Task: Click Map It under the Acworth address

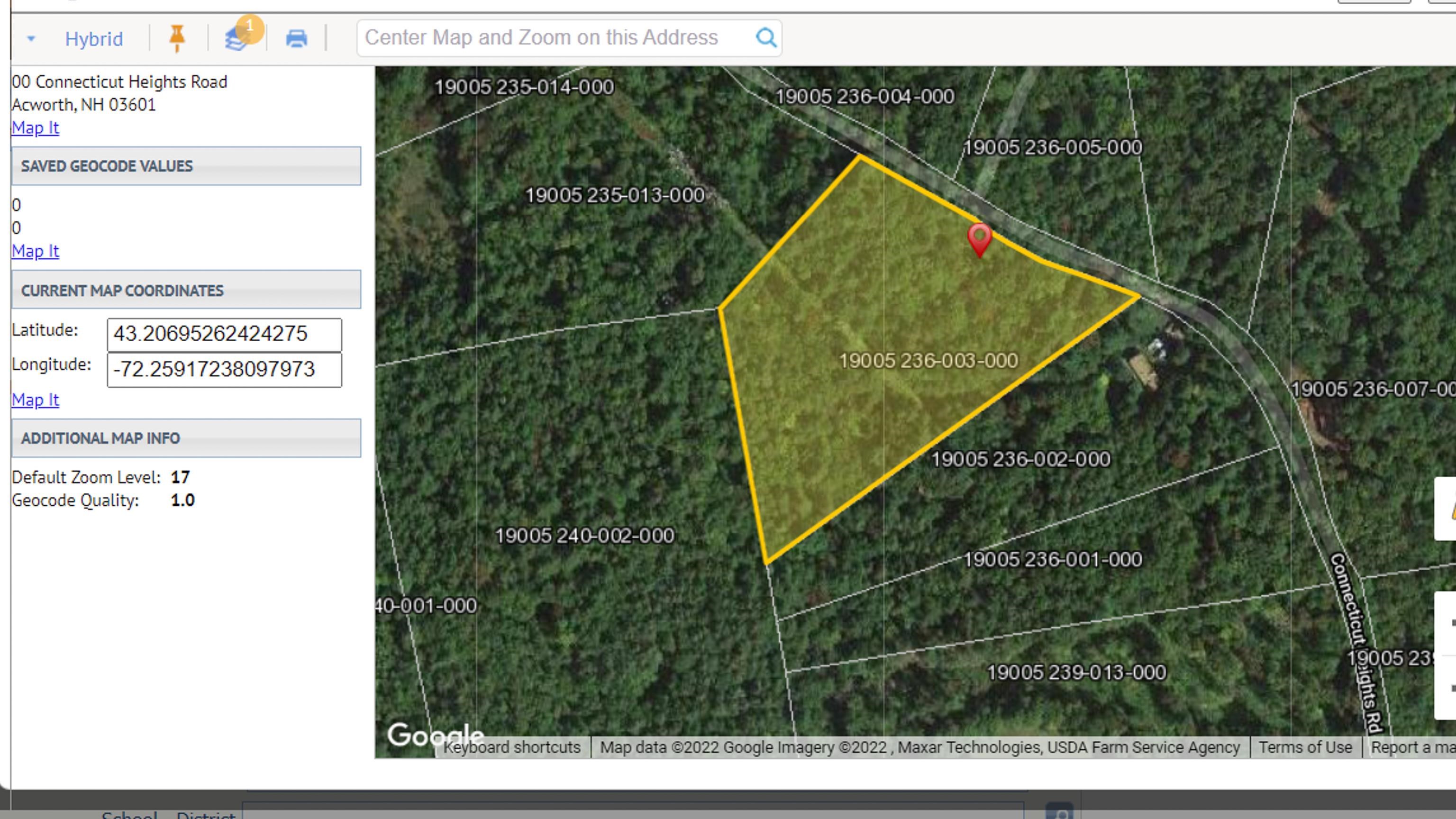Action: click(x=36, y=128)
